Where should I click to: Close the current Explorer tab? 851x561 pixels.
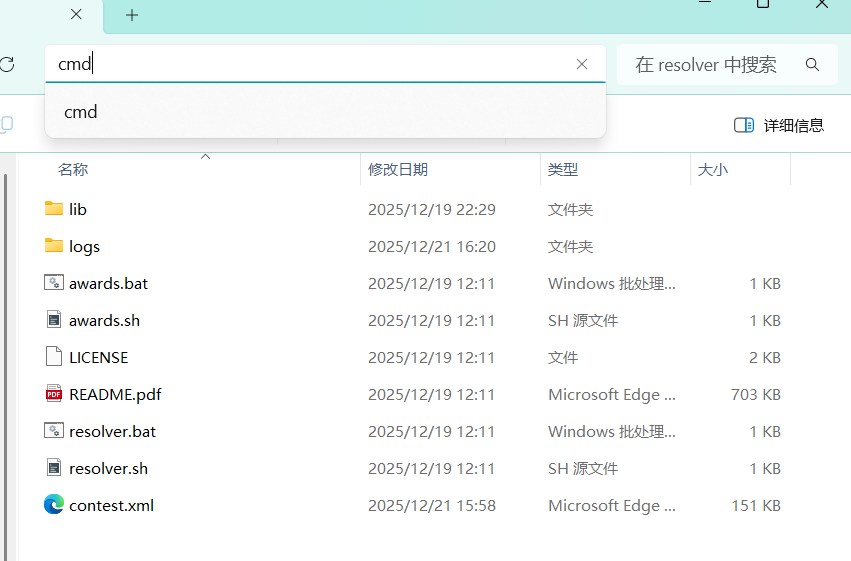pos(76,15)
